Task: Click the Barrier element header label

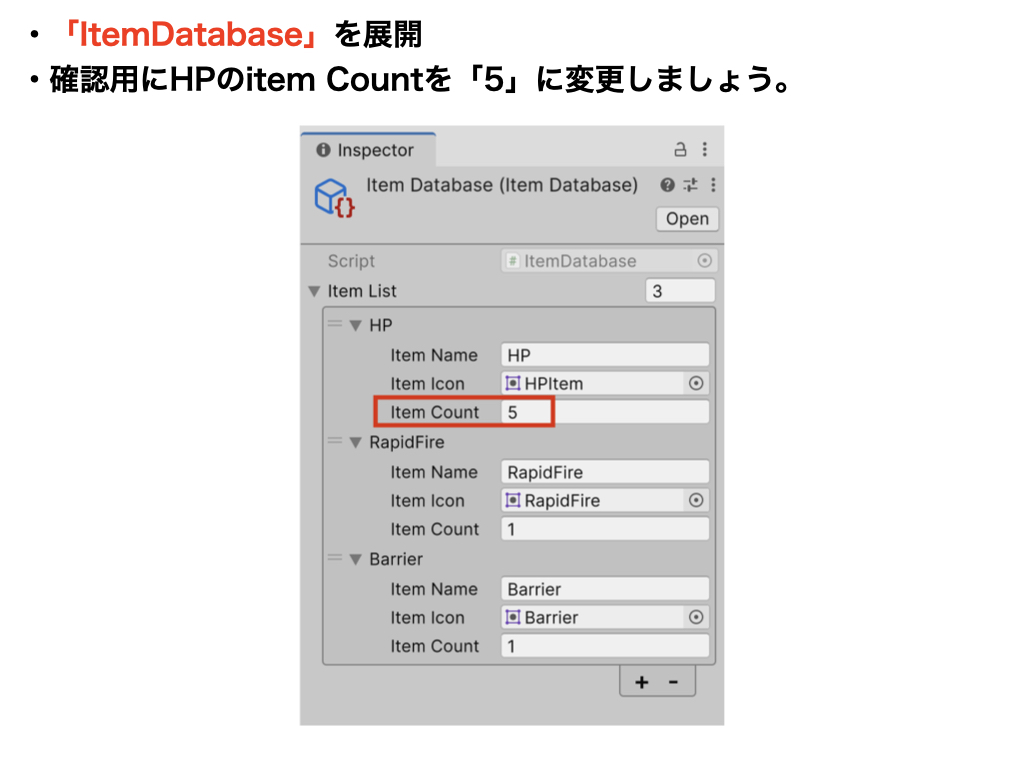Action: coord(396,559)
